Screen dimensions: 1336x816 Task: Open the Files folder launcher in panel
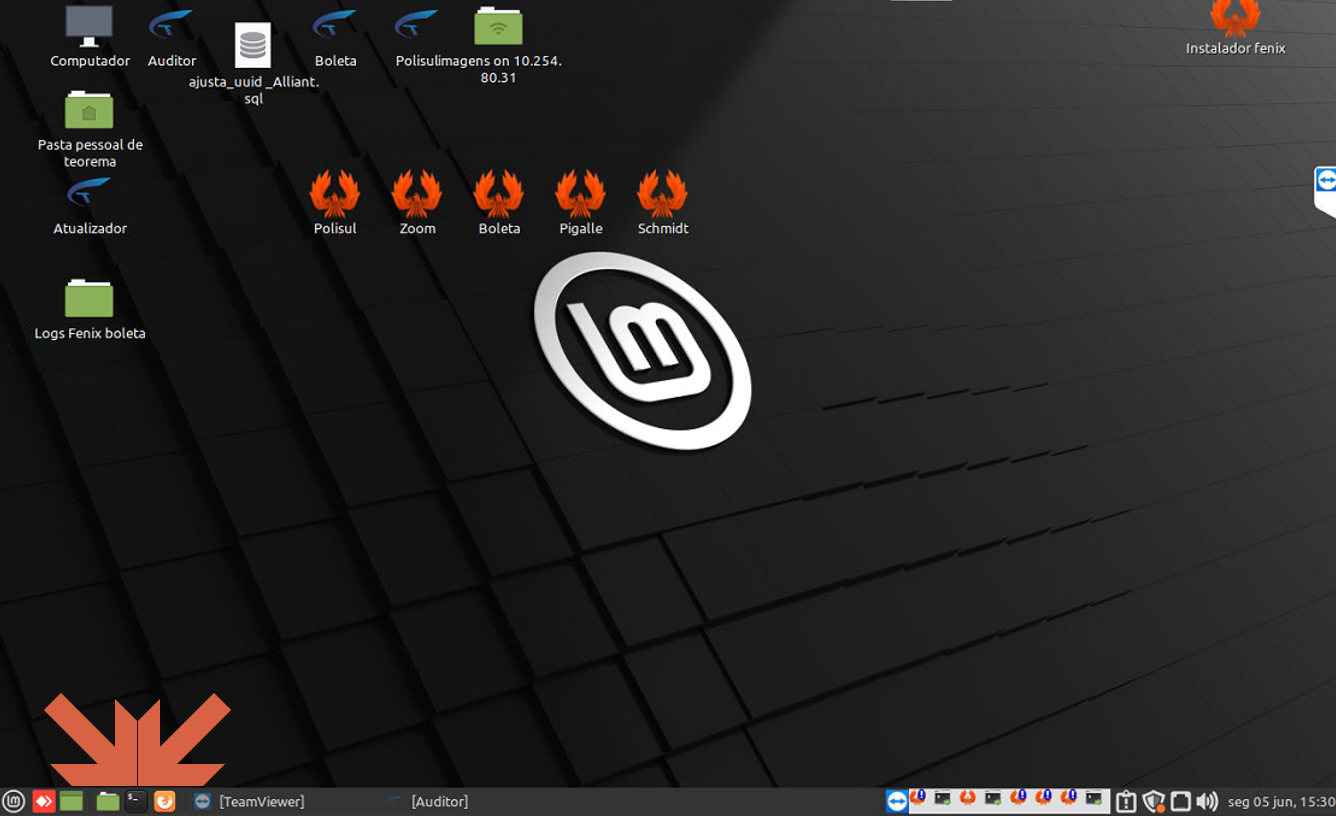tap(108, 801)
